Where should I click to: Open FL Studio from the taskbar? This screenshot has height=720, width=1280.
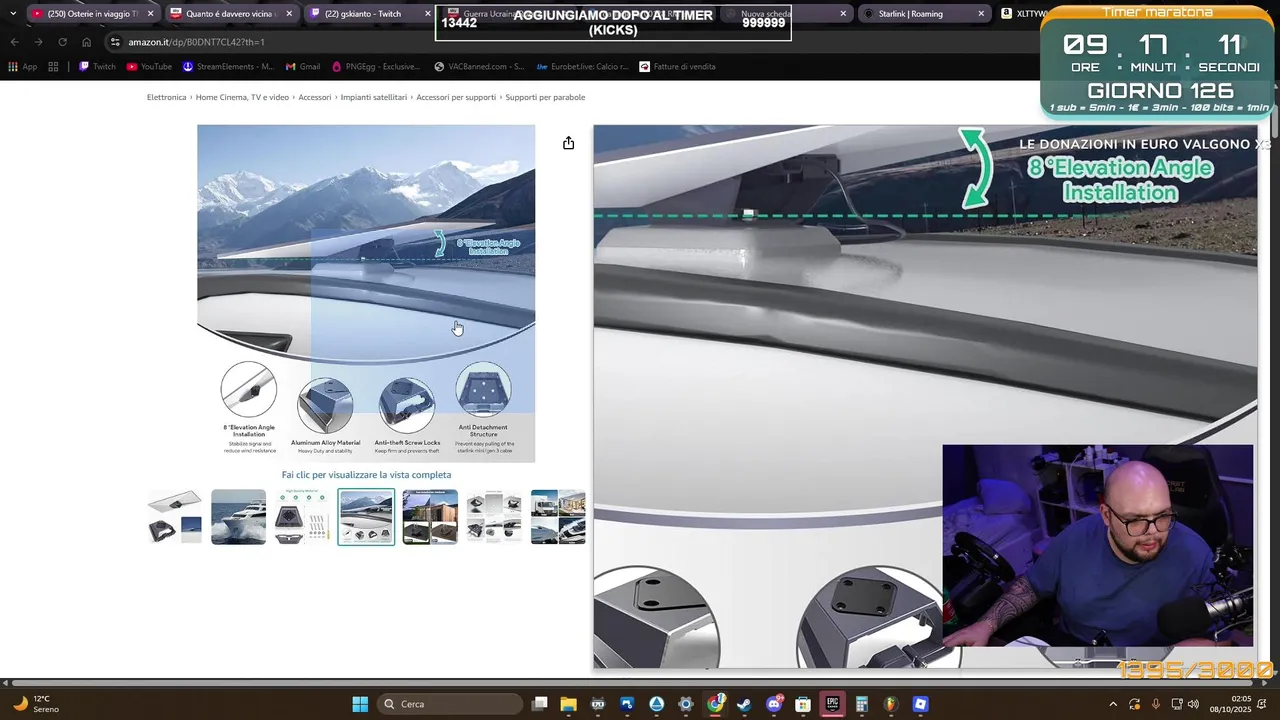(x=891, y=704)
